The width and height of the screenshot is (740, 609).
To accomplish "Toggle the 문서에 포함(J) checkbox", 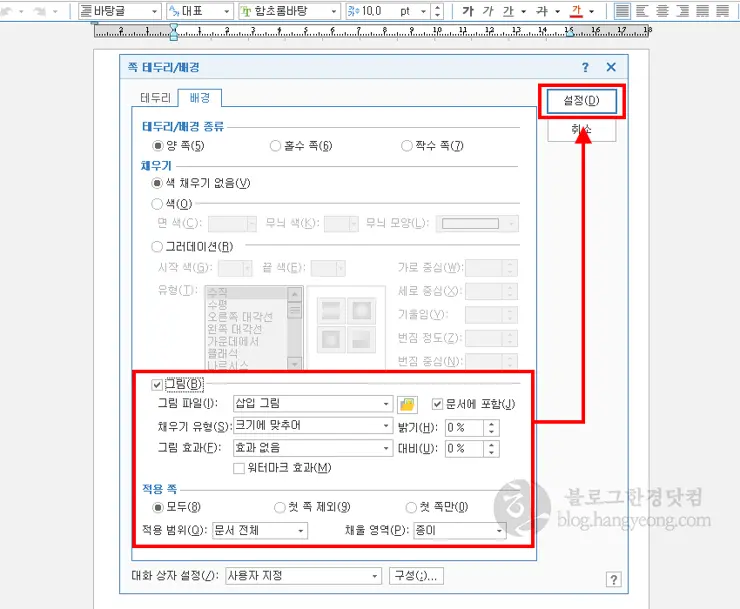I will pyautogui.click(x=437, y=404).
